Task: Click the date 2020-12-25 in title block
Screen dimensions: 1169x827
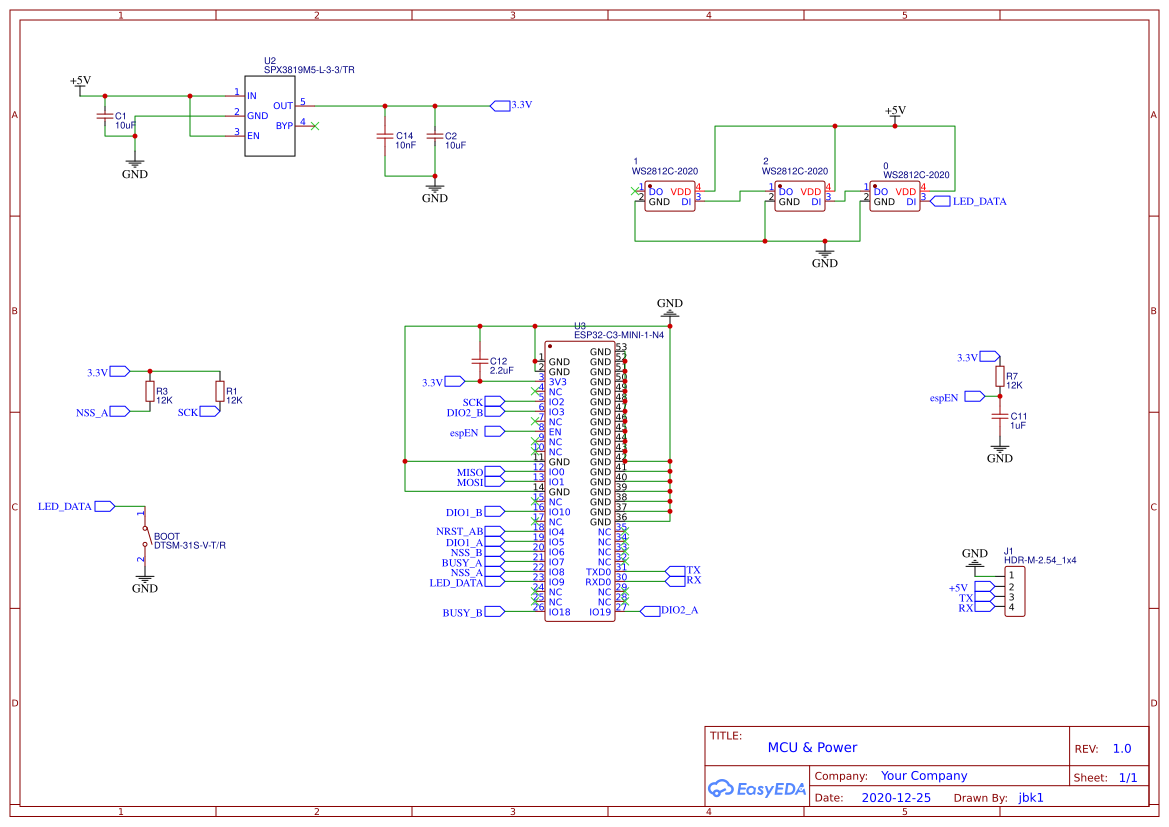Action: pyautogui.click(x=896, y=797)
